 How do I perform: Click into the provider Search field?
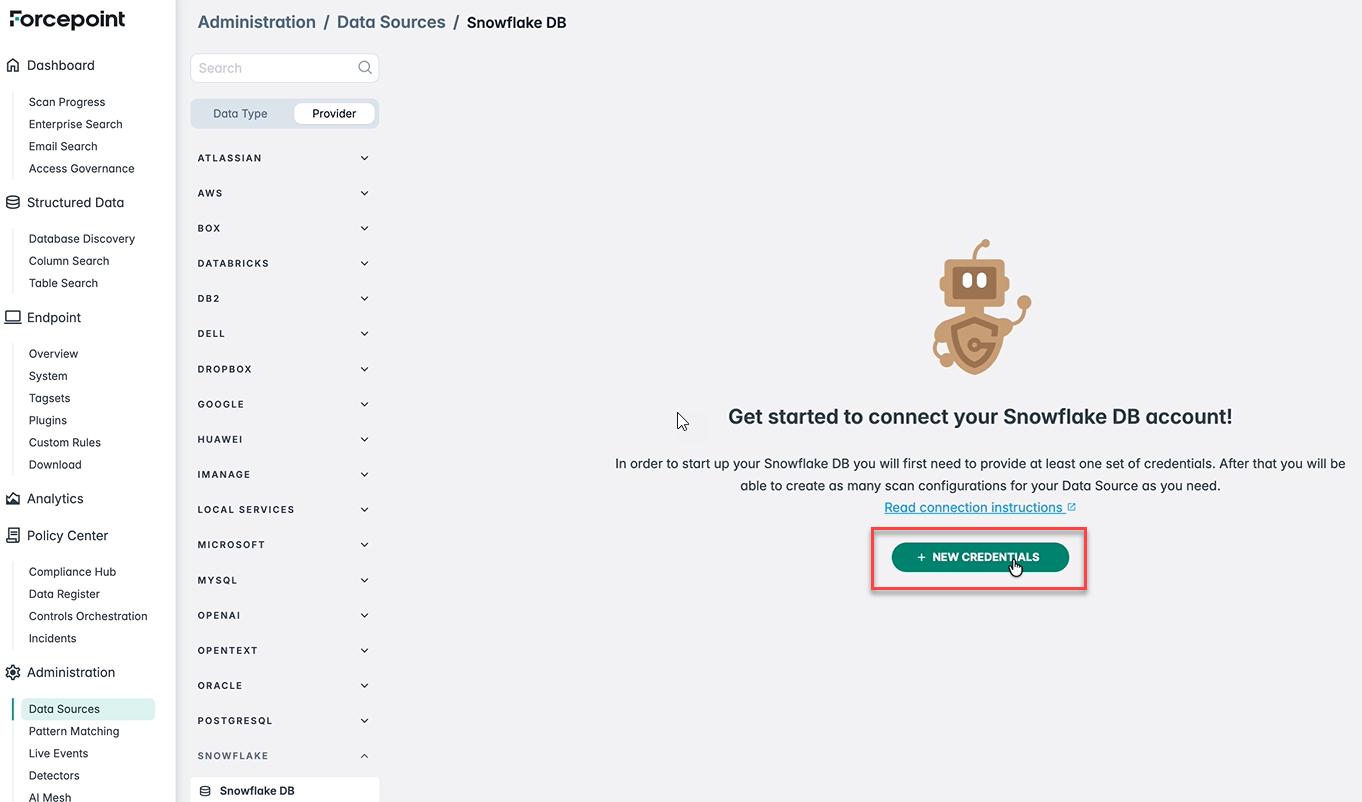tap(275, 68)
